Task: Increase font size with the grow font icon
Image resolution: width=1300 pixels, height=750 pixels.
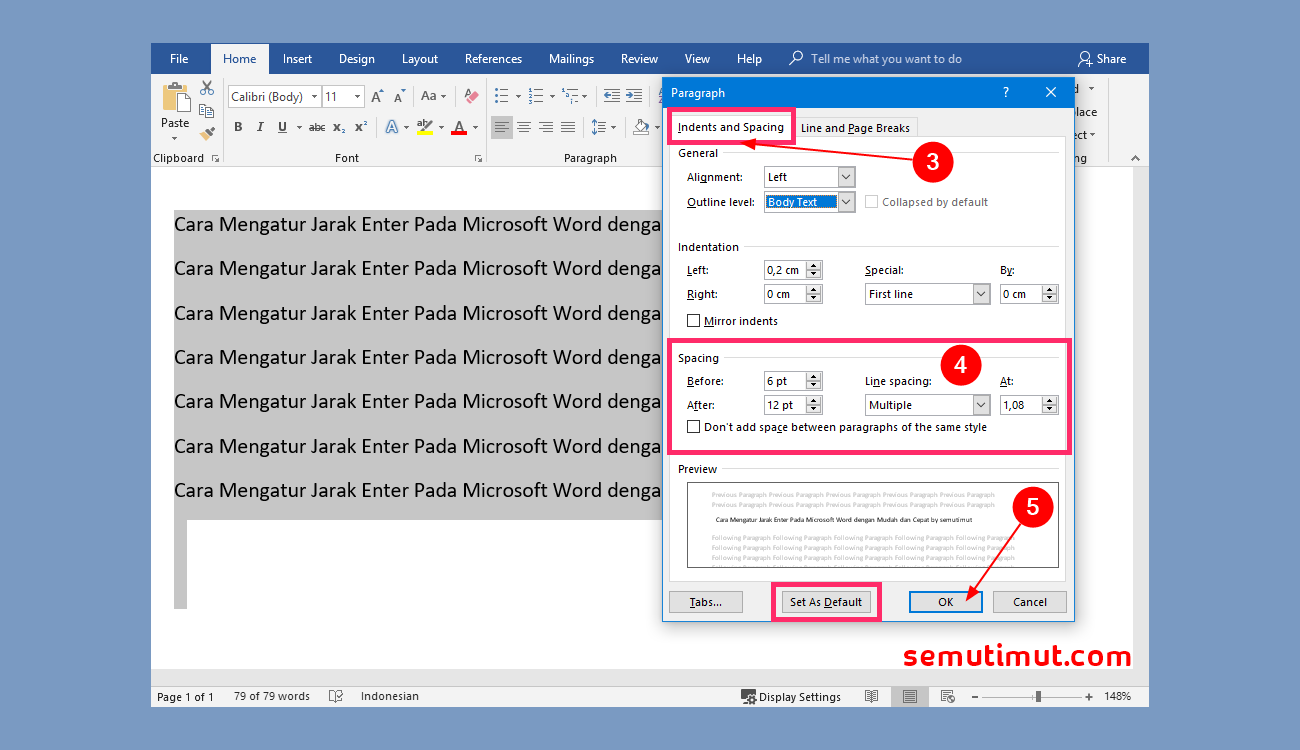Action: click(377, 97)
